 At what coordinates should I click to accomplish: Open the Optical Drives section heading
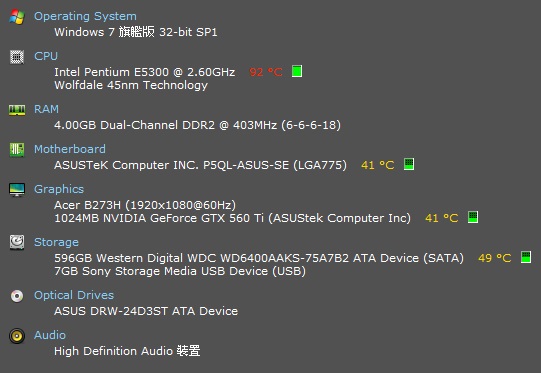click(x=74, y=295)
